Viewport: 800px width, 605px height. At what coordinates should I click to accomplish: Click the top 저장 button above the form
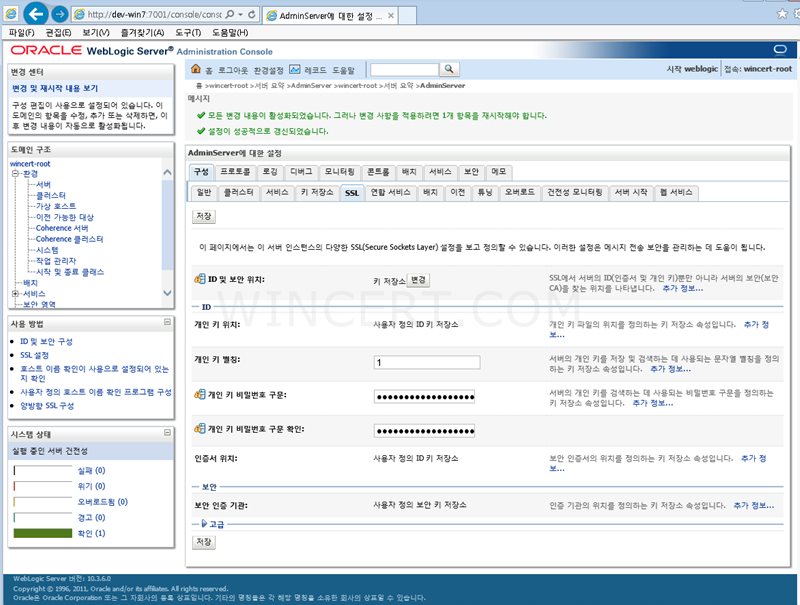[204, 216]
